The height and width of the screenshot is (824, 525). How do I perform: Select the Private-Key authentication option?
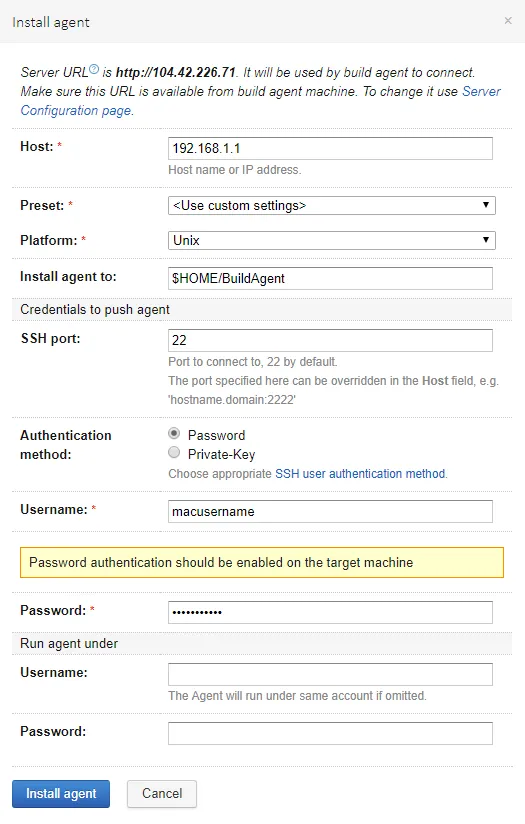(x=174, y=452)
